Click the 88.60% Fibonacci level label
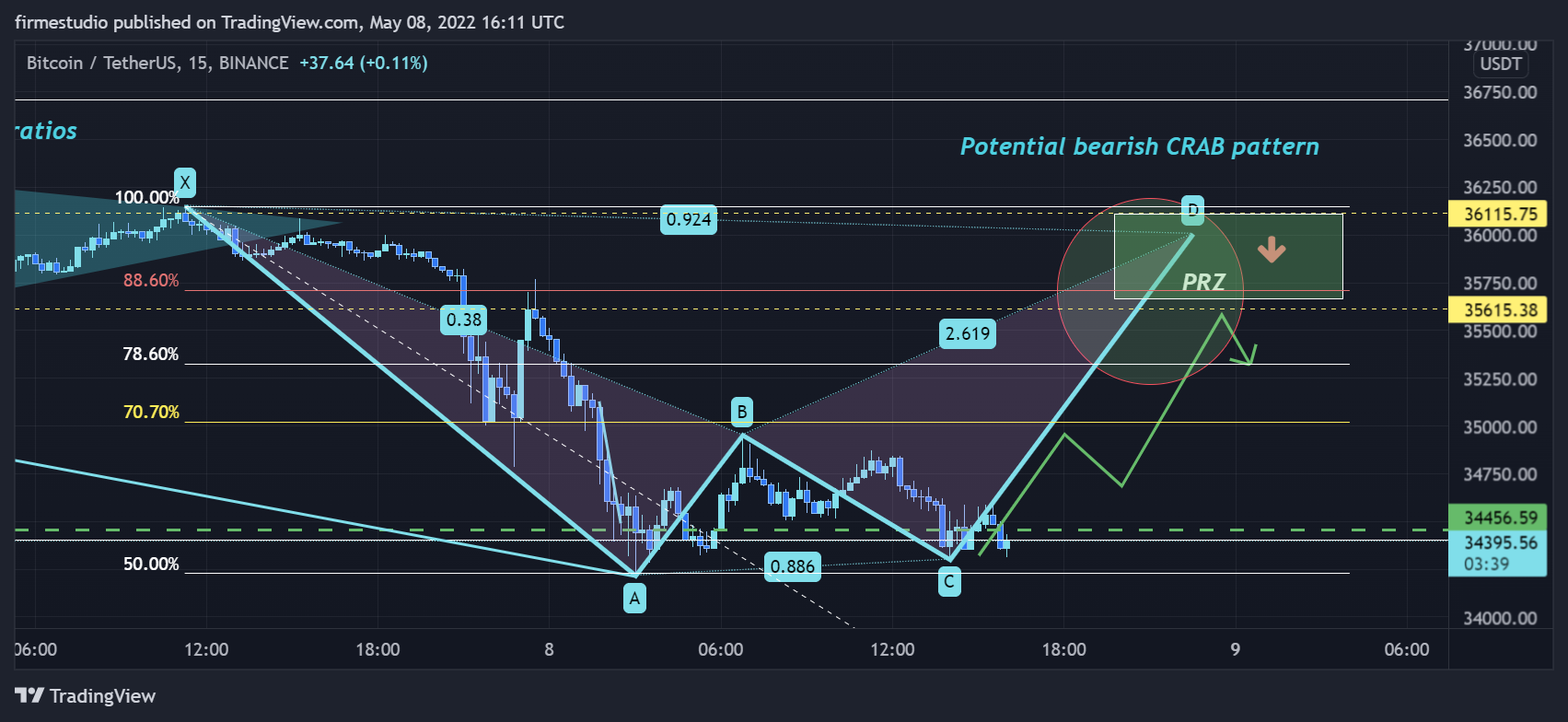Screen dimensions: 1568x722 click(x=152, y=280)
